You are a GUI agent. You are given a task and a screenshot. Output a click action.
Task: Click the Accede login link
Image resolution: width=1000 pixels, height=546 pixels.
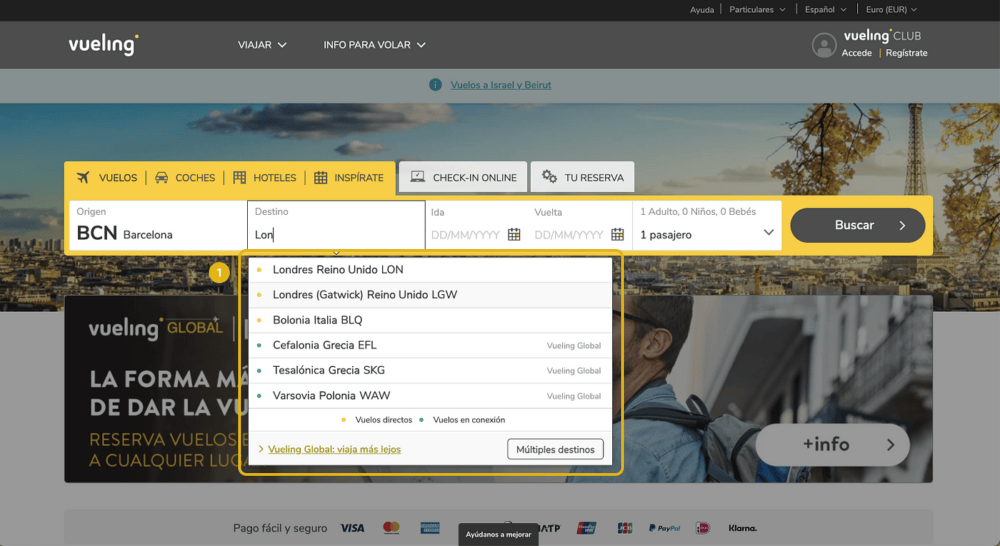click(857, 53)
